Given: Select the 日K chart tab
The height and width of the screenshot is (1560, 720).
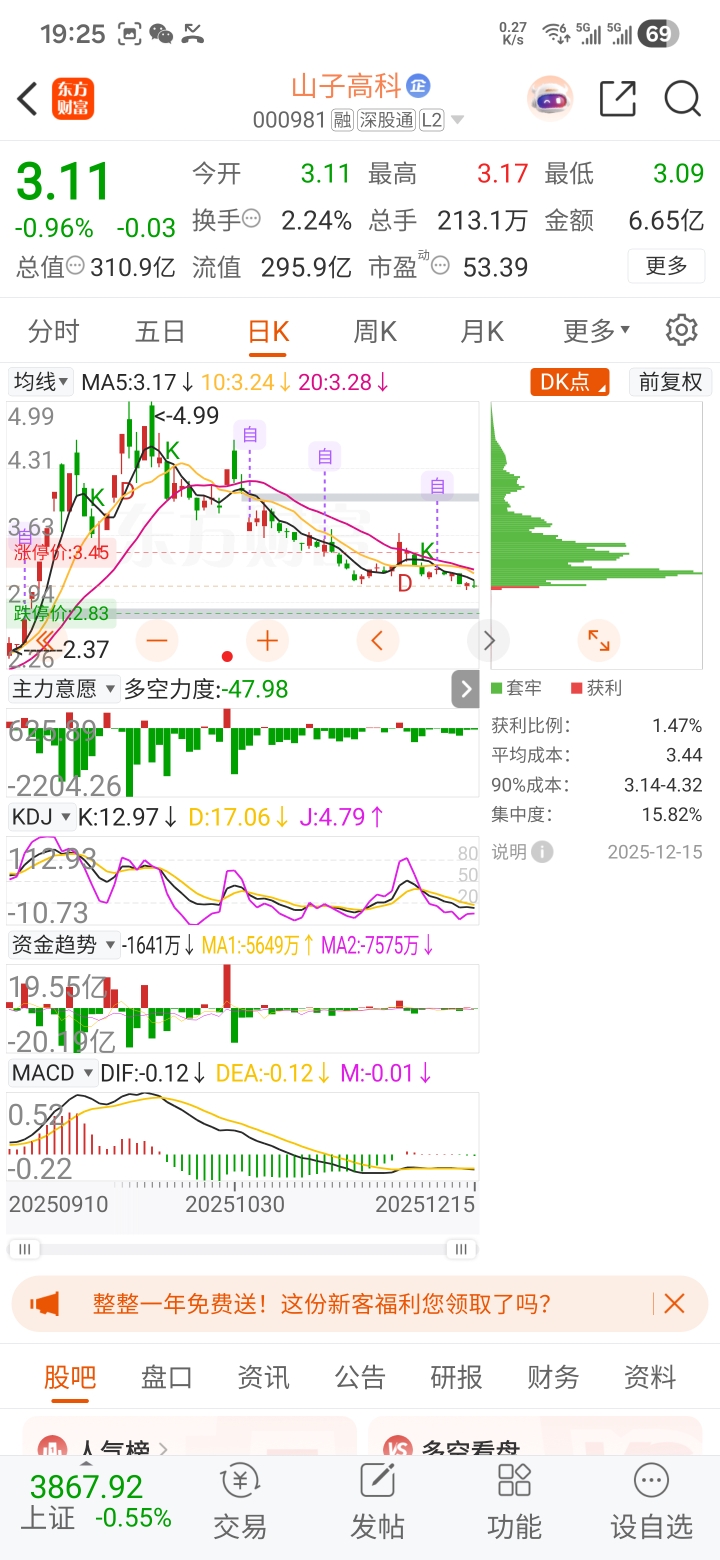Looking at the screenshot, I should click(x=268, y=330).
